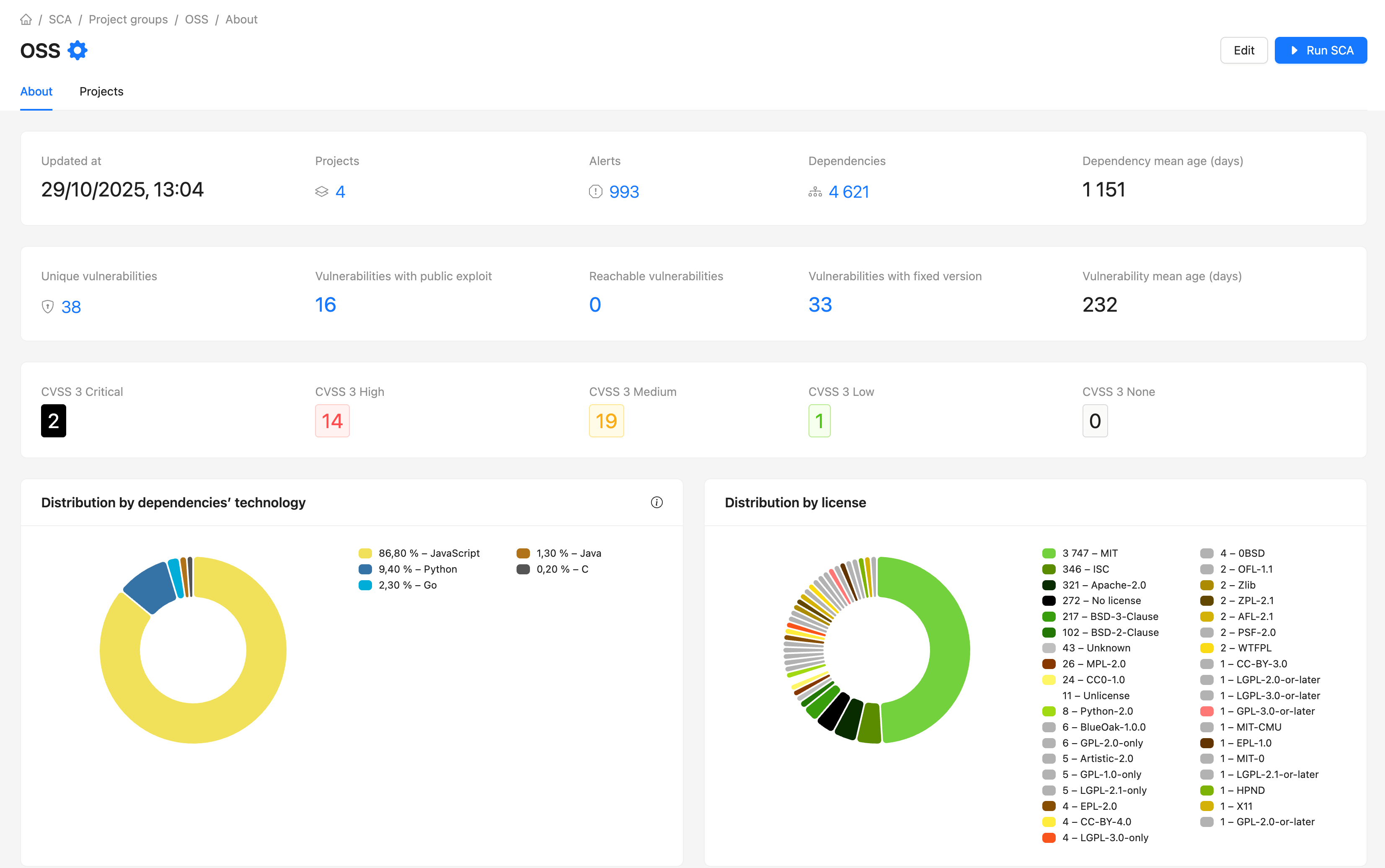Screen dimensions: 1385x868
Task: Click the home icon in the breadcrumb
Action: point(26,20)
